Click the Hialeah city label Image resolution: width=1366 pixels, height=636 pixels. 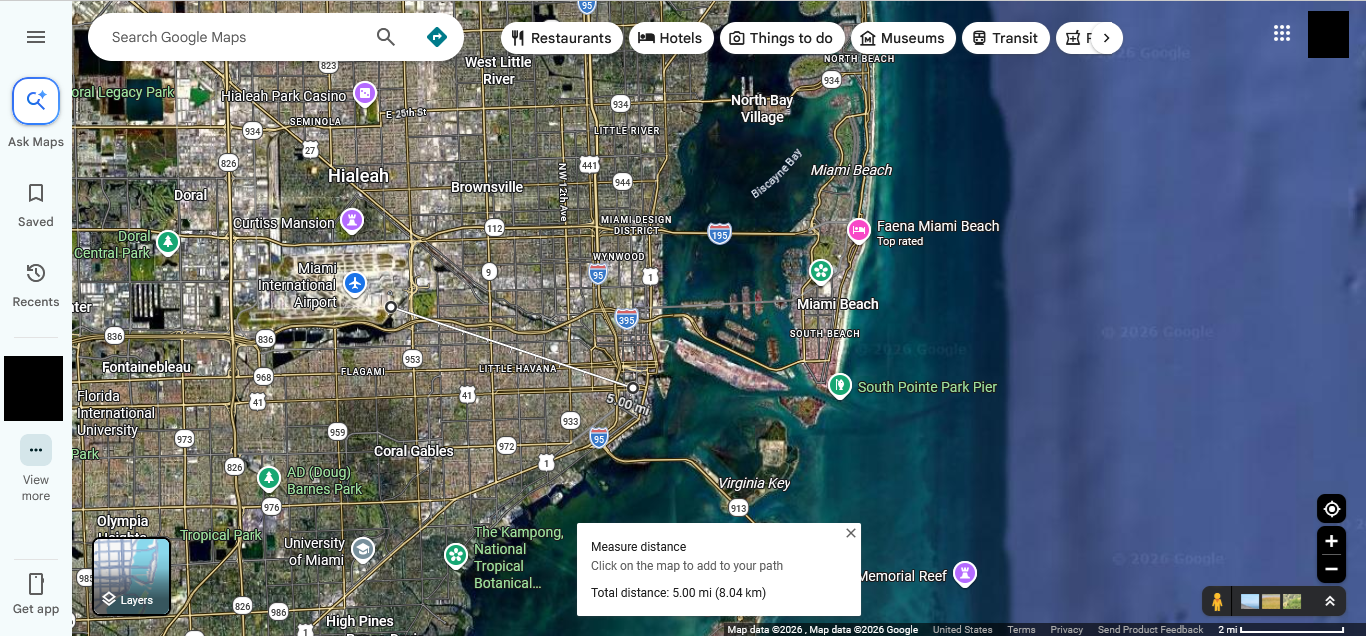coord(358,176)
